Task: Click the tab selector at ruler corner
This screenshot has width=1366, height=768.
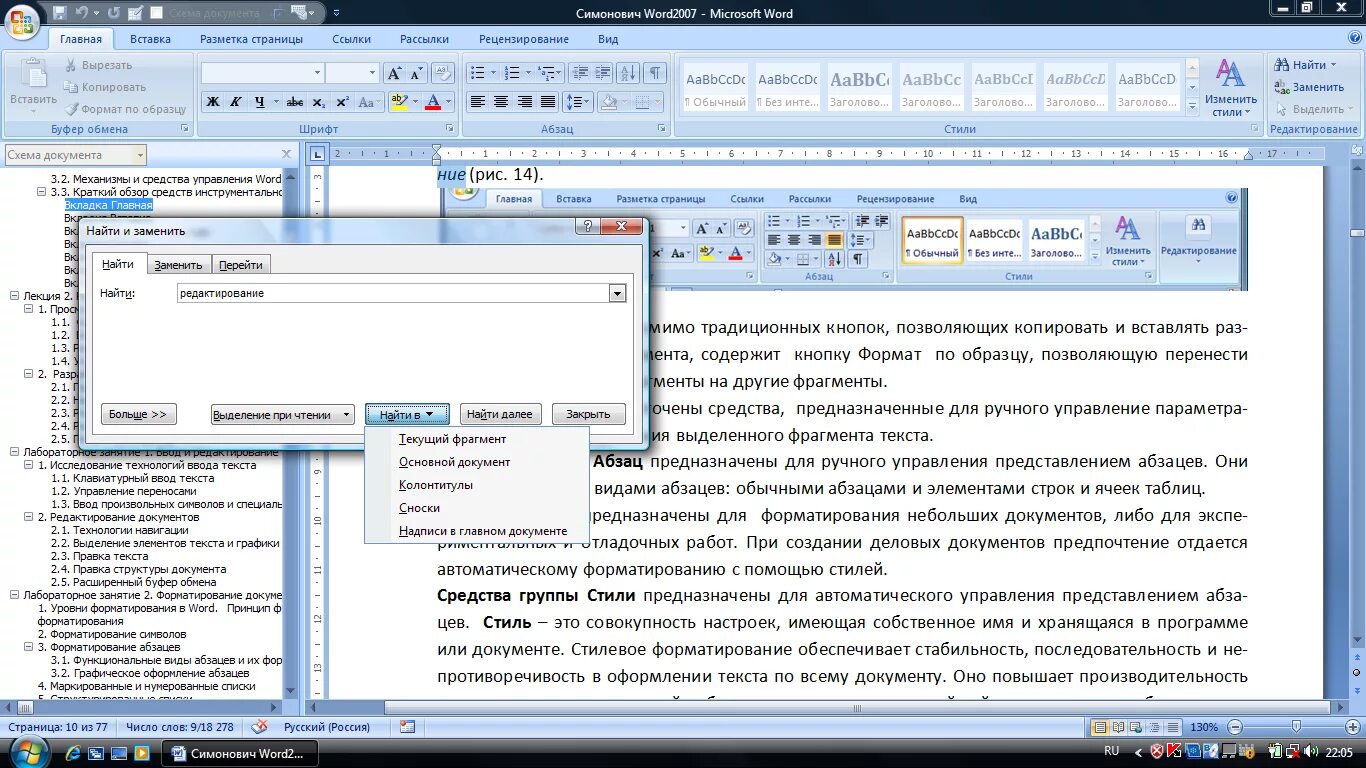Action: pos(317,154)
